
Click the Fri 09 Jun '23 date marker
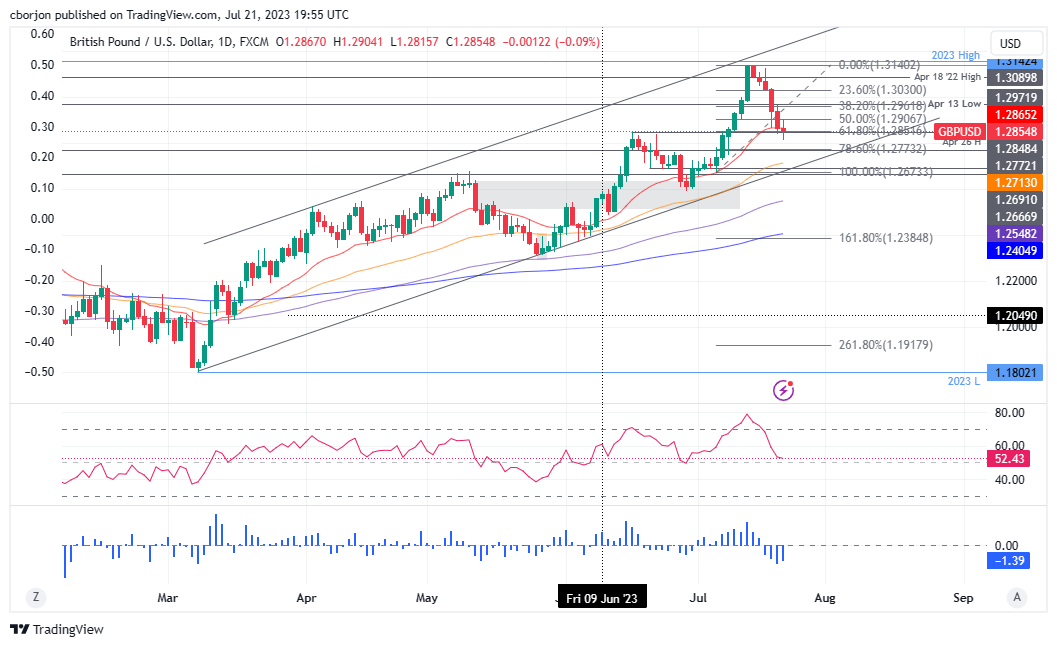pos(601,596)
